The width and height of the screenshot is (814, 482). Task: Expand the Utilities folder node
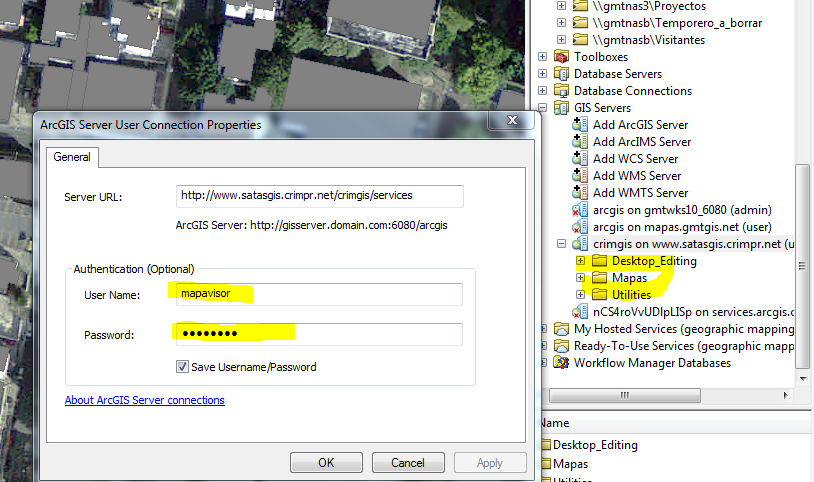(x=580, y=294)
